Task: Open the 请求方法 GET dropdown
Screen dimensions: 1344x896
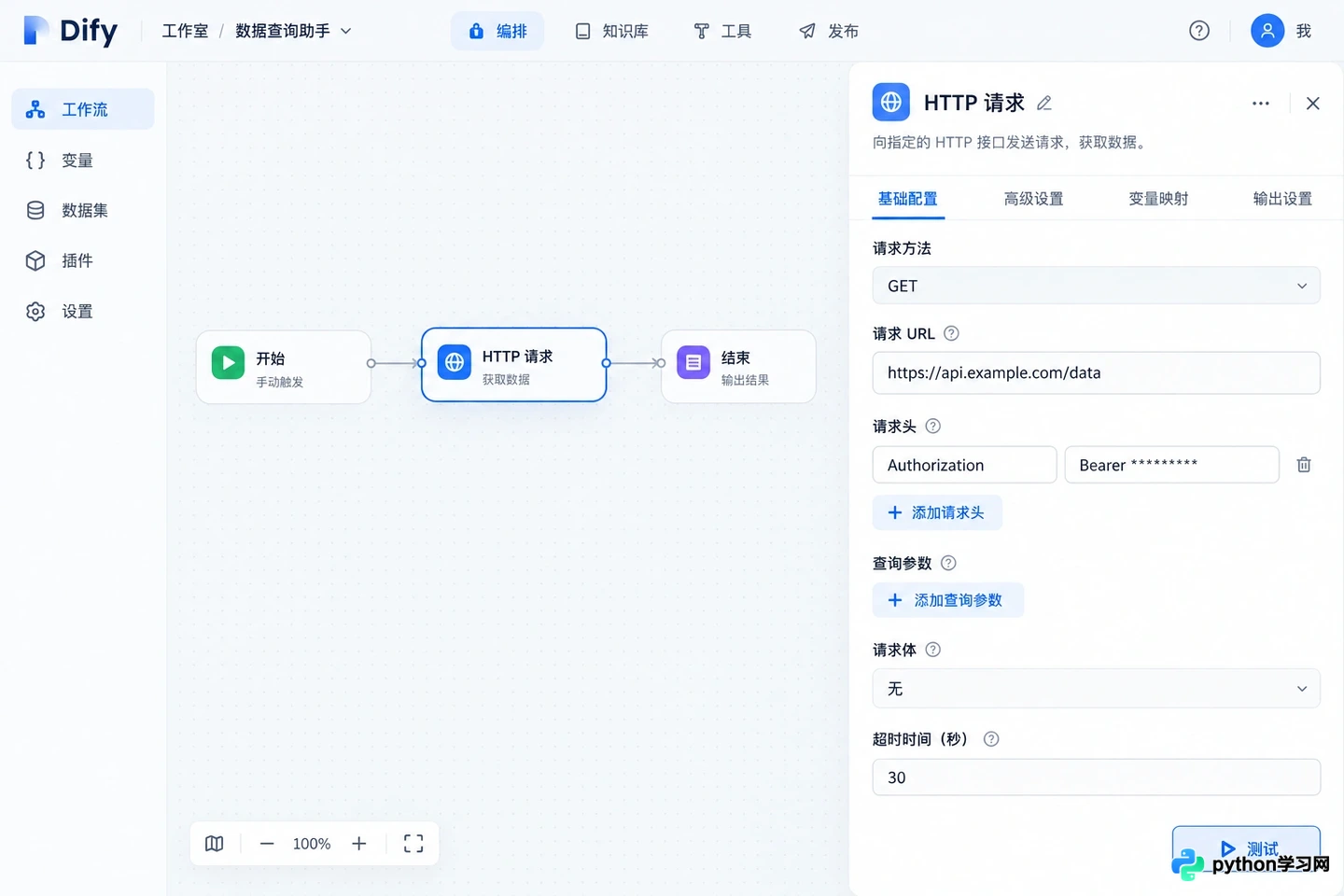Action: [x=1097, y=286]
